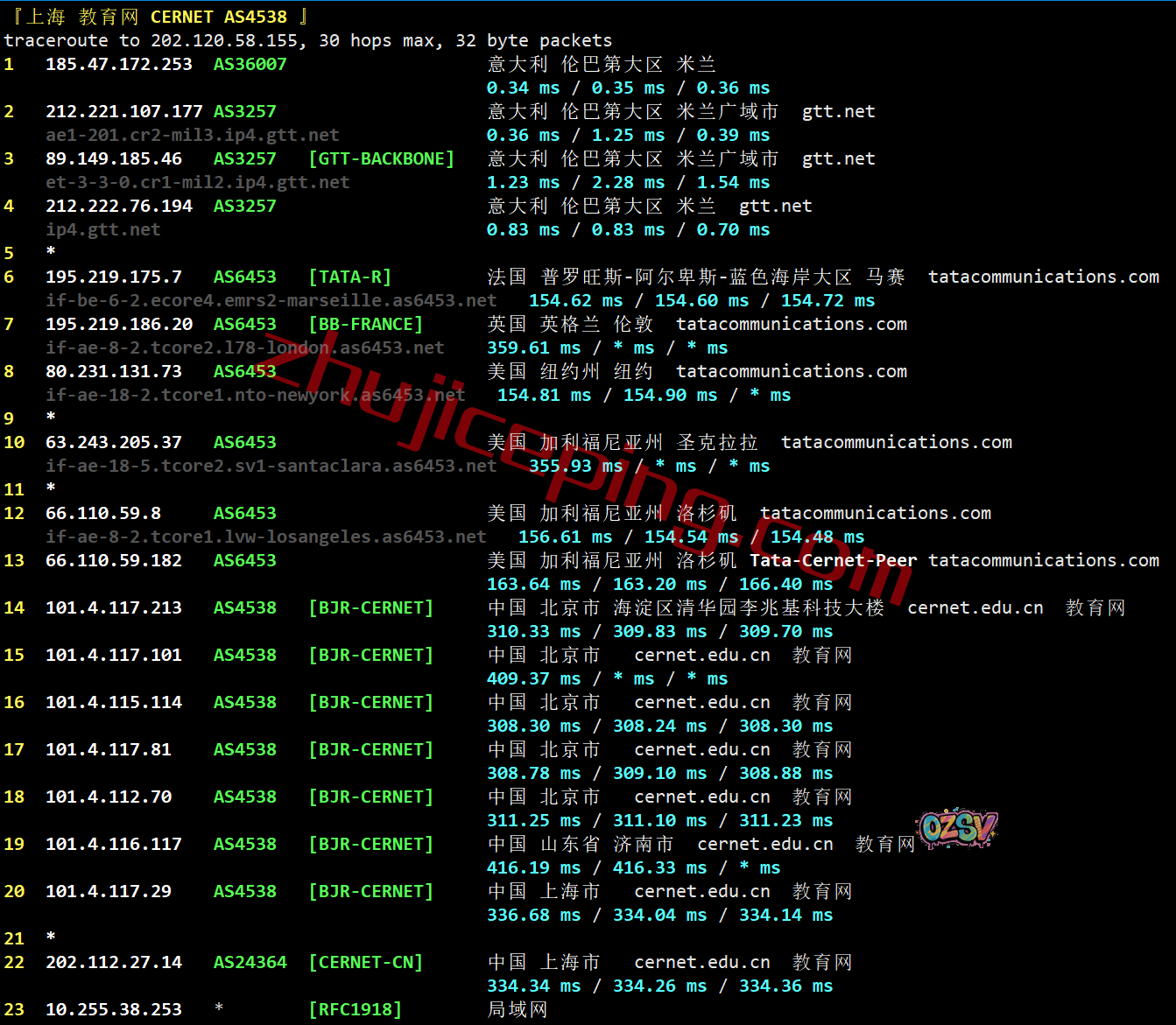The height and width of the screenshot is (1025, 1176).
Task: Click the london.as6453.net hostname
Action: 244,348
